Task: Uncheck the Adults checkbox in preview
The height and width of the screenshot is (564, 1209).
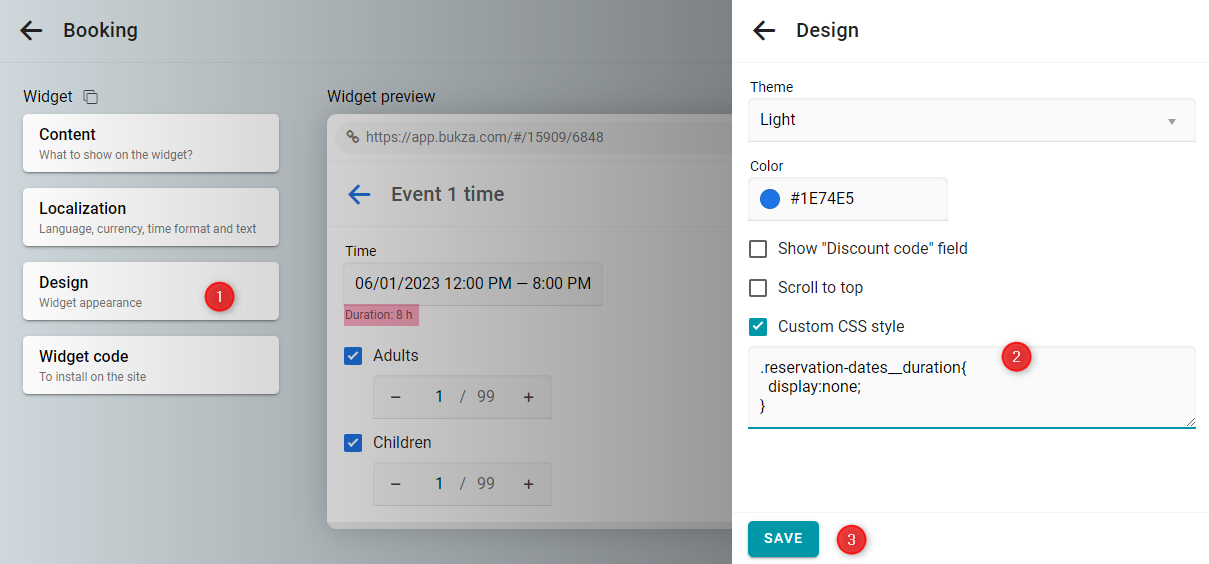Action: (x=353, y=356)
